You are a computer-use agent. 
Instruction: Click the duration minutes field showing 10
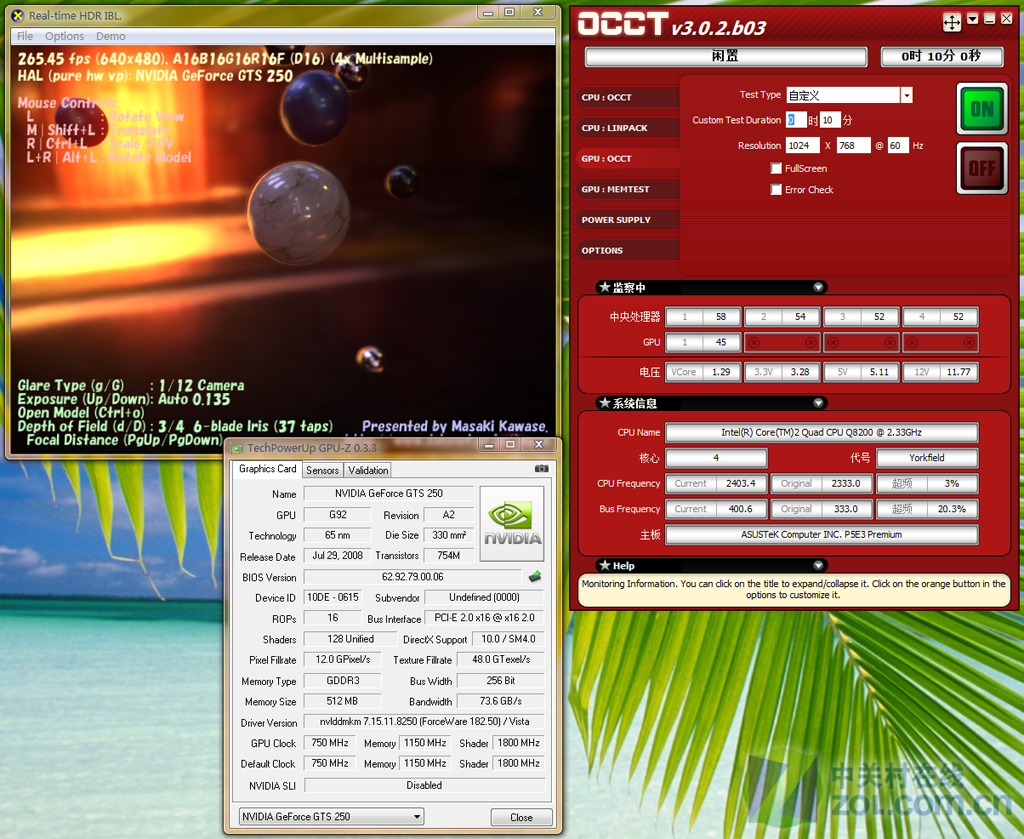(x=830, y=120)
